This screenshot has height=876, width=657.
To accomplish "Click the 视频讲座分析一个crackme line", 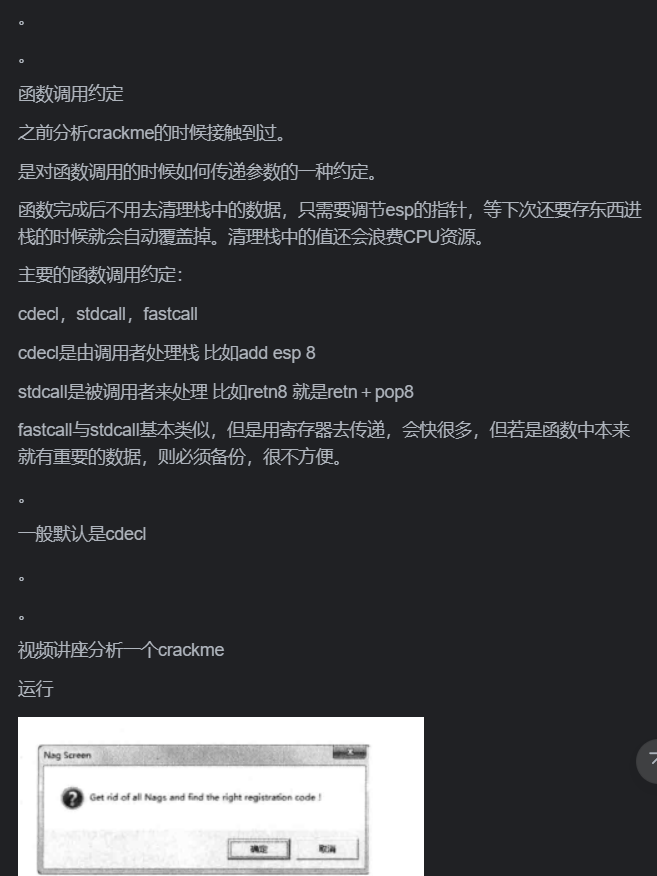I will (x=121, y=650).
